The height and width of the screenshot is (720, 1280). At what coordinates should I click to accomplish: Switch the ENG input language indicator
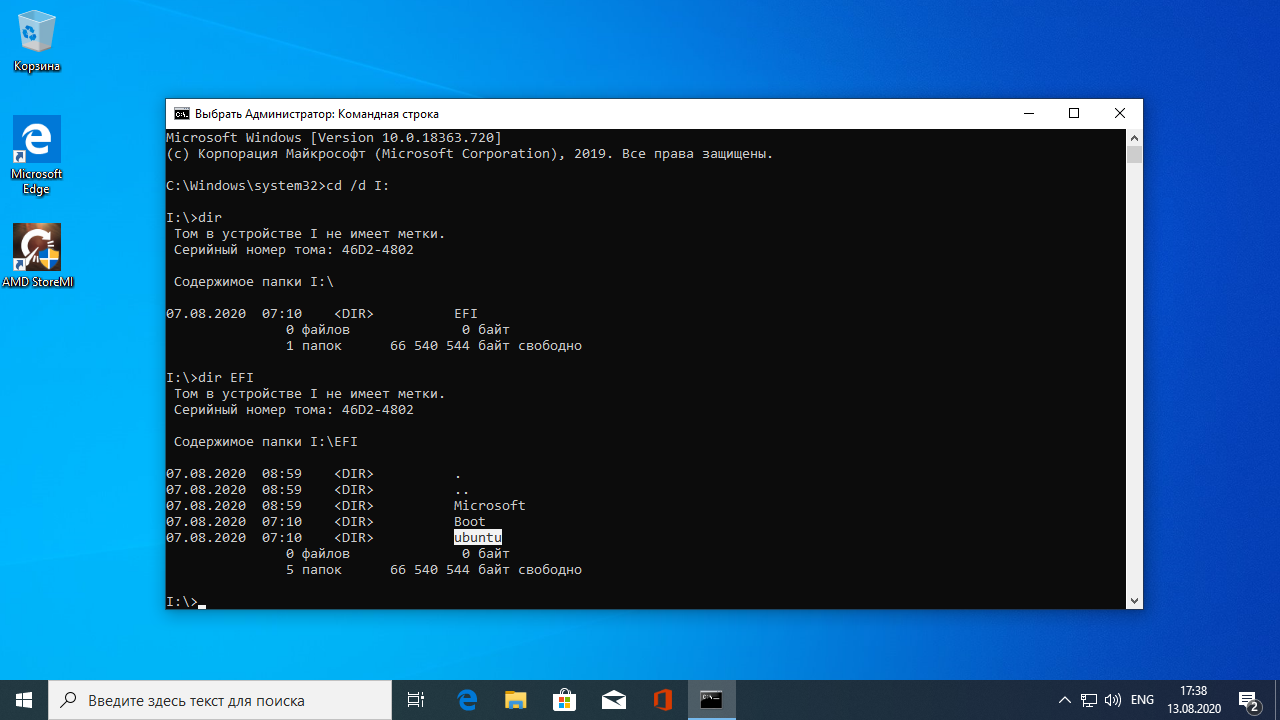[x=1142, y=700]
